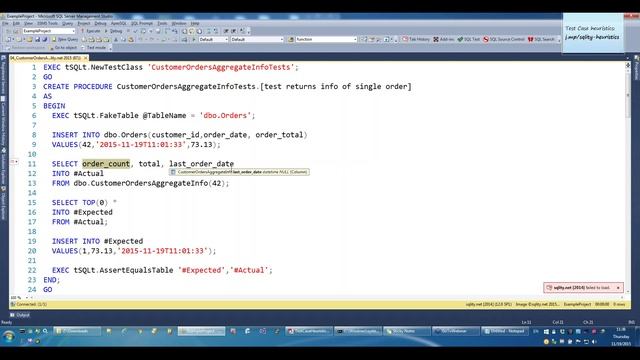Click the SQL Prompt action icon beside line 11
The width and height of the screenshot is (640, 360).
pyautogui.click(x=14, y=162)
